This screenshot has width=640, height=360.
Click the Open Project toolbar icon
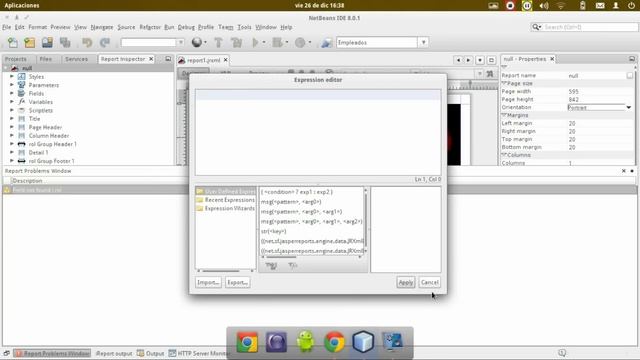pyautogui.click(x=47, y=42)
